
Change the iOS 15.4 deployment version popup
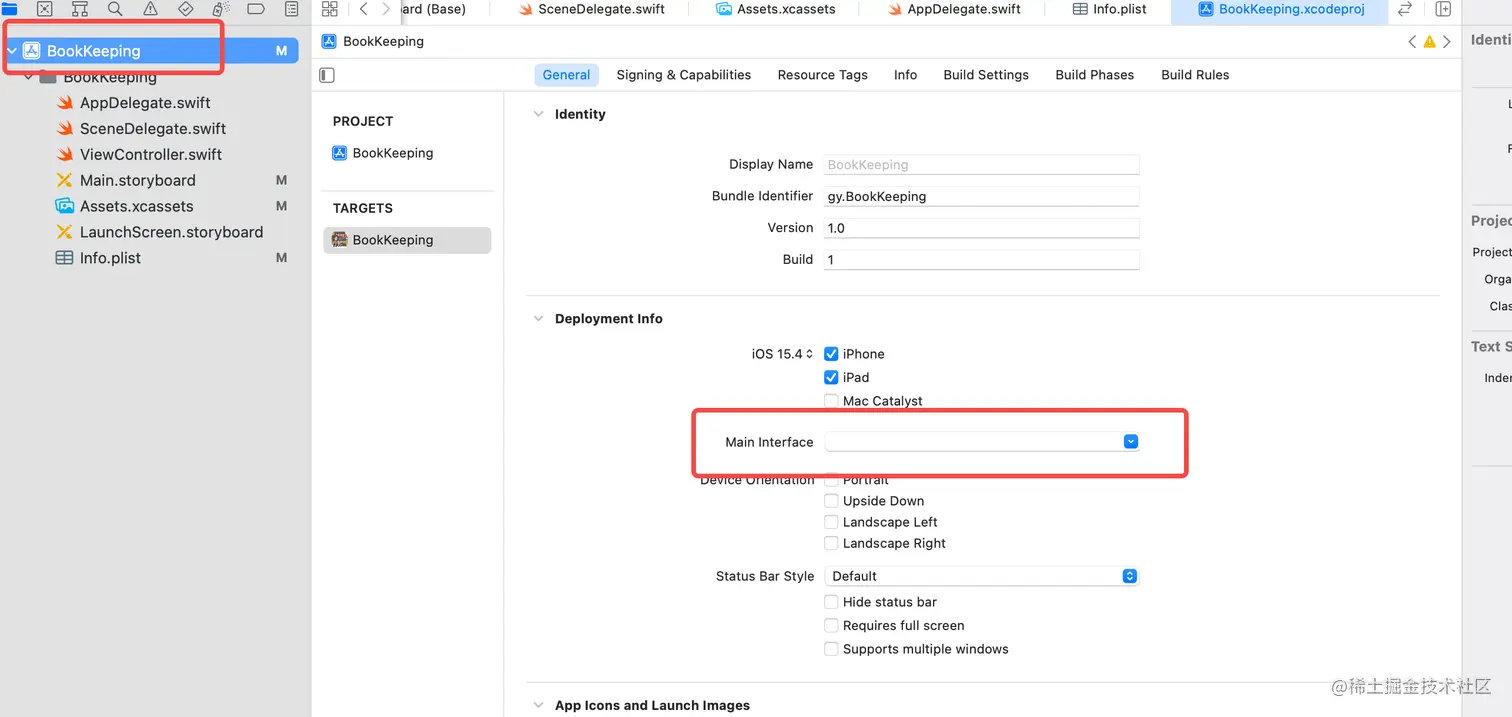pyautogui.click(x=782, y=354)
